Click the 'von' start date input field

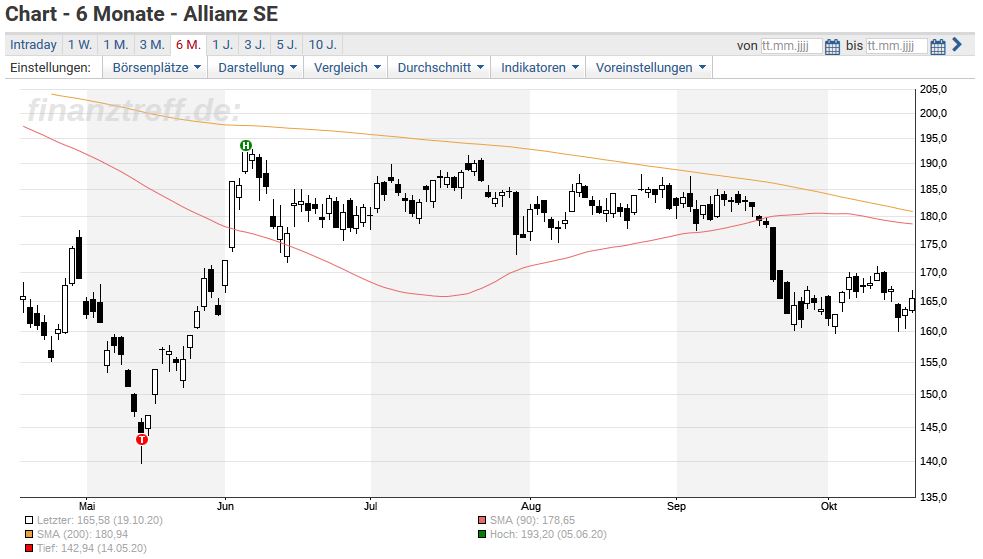click(791, 46)
